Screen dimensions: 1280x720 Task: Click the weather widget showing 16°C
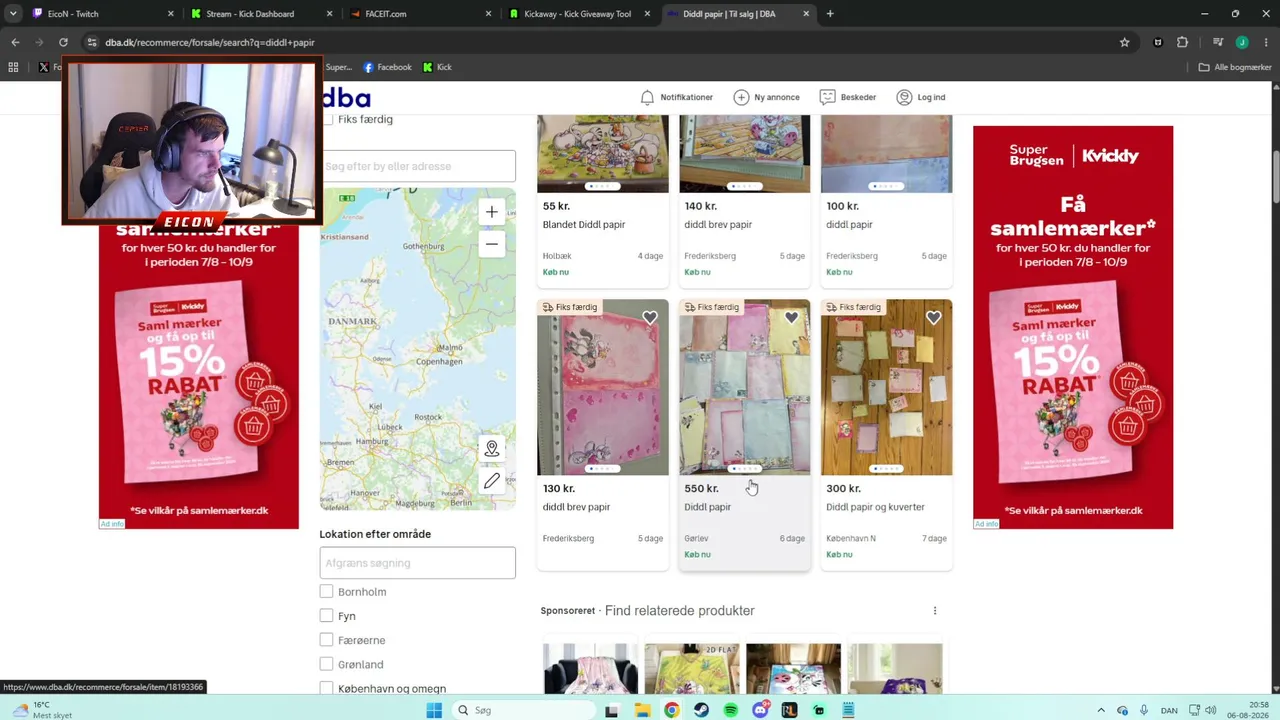(42, 710)
